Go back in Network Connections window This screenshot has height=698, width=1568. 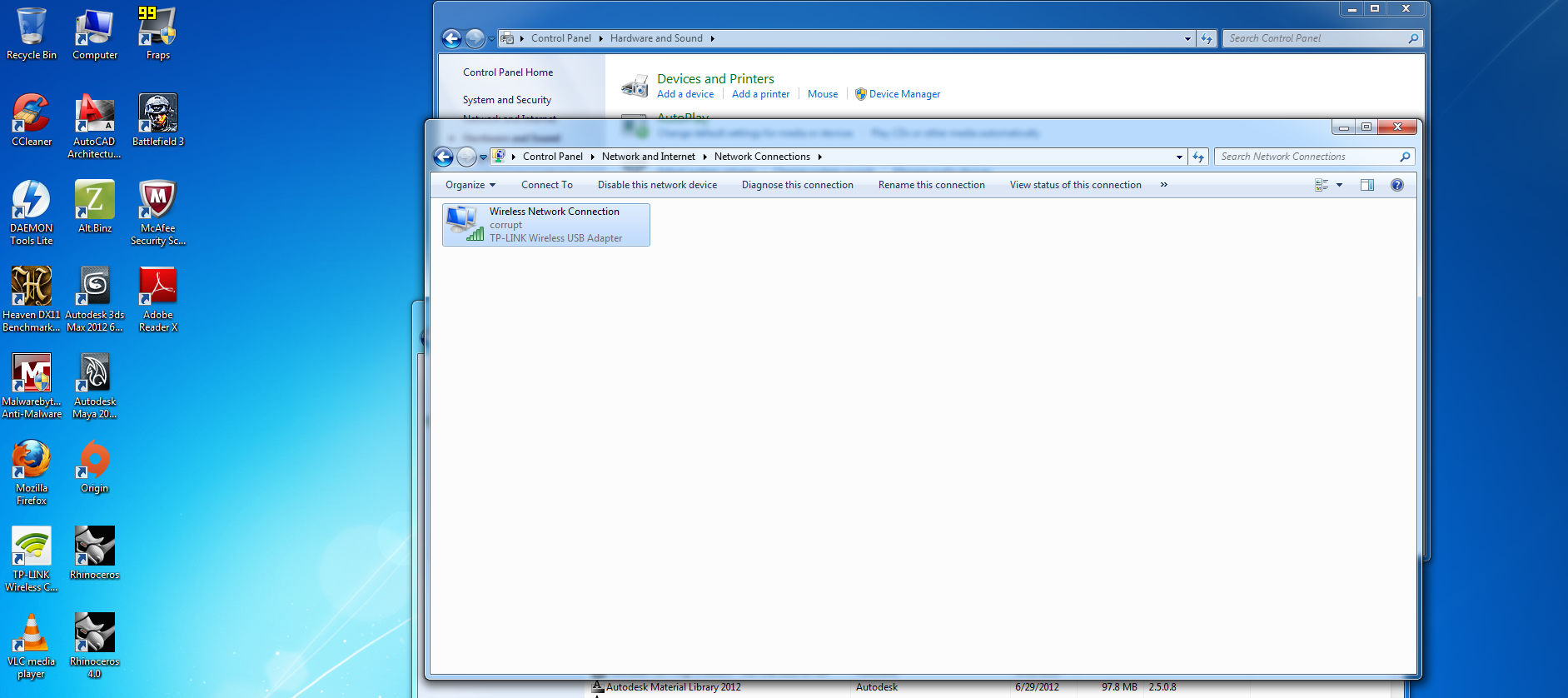click(444, 157)
